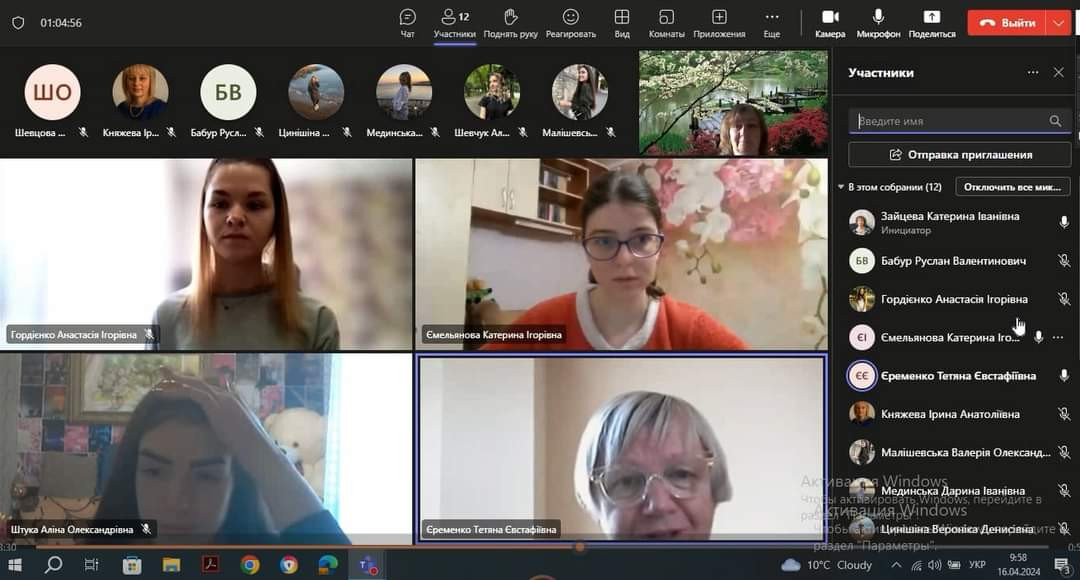Open File Explorer from taskbar
This screenshot has width=1080, height=580.
click(x=171, y=565)
